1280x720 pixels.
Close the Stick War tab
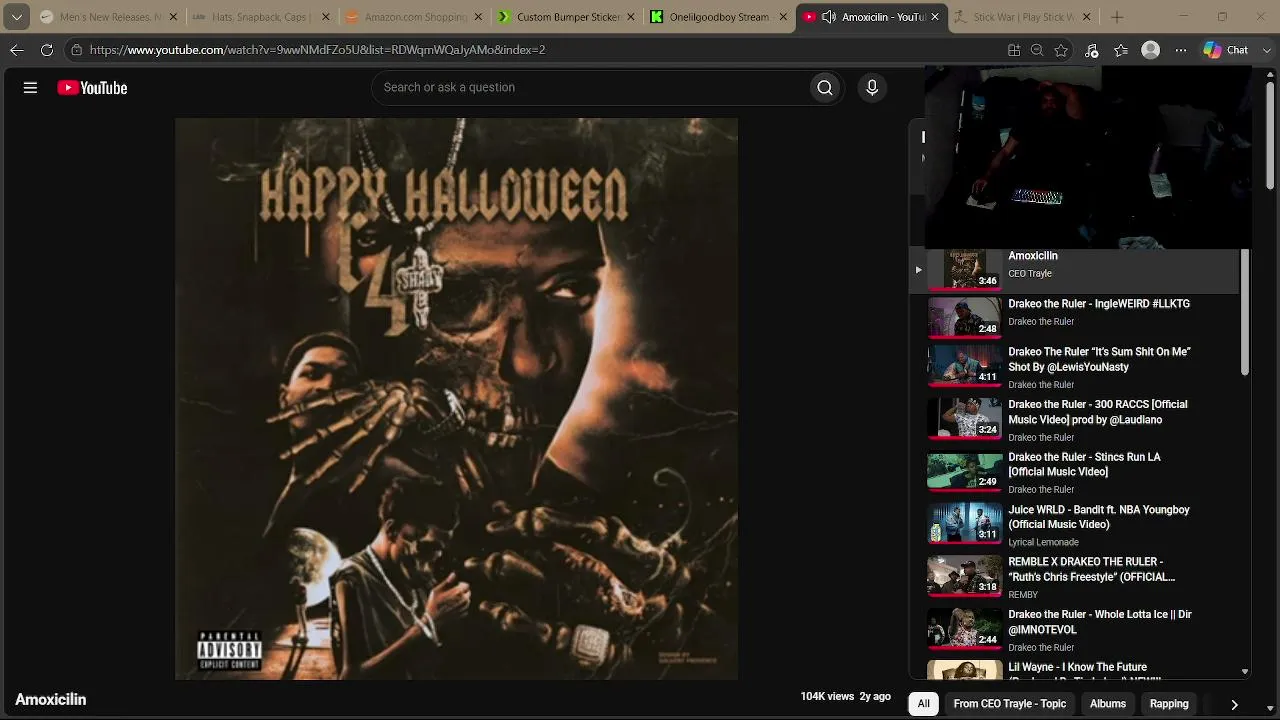1087,17
